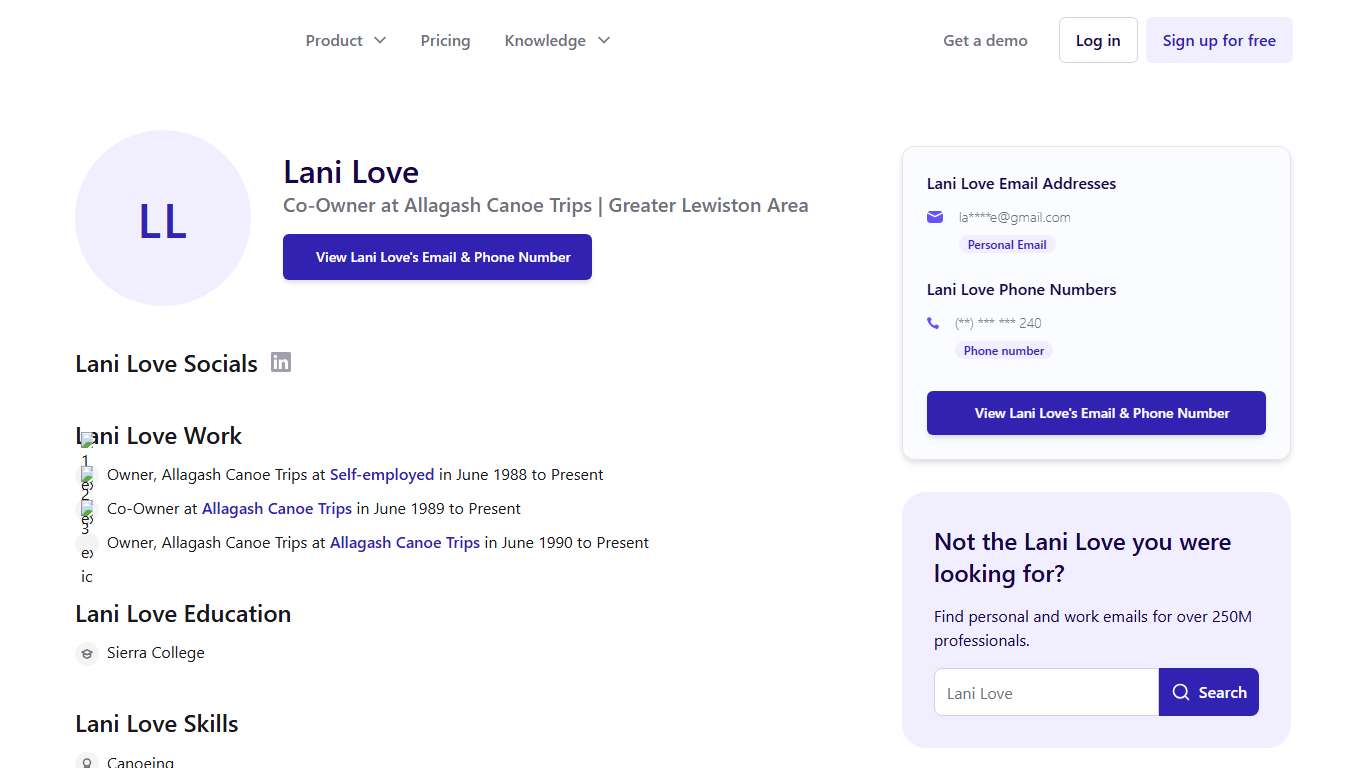The image size is (1366, 768).
Task: Open the LinkedIn icon beside Lani Love Socials
Action: (281, 363)
